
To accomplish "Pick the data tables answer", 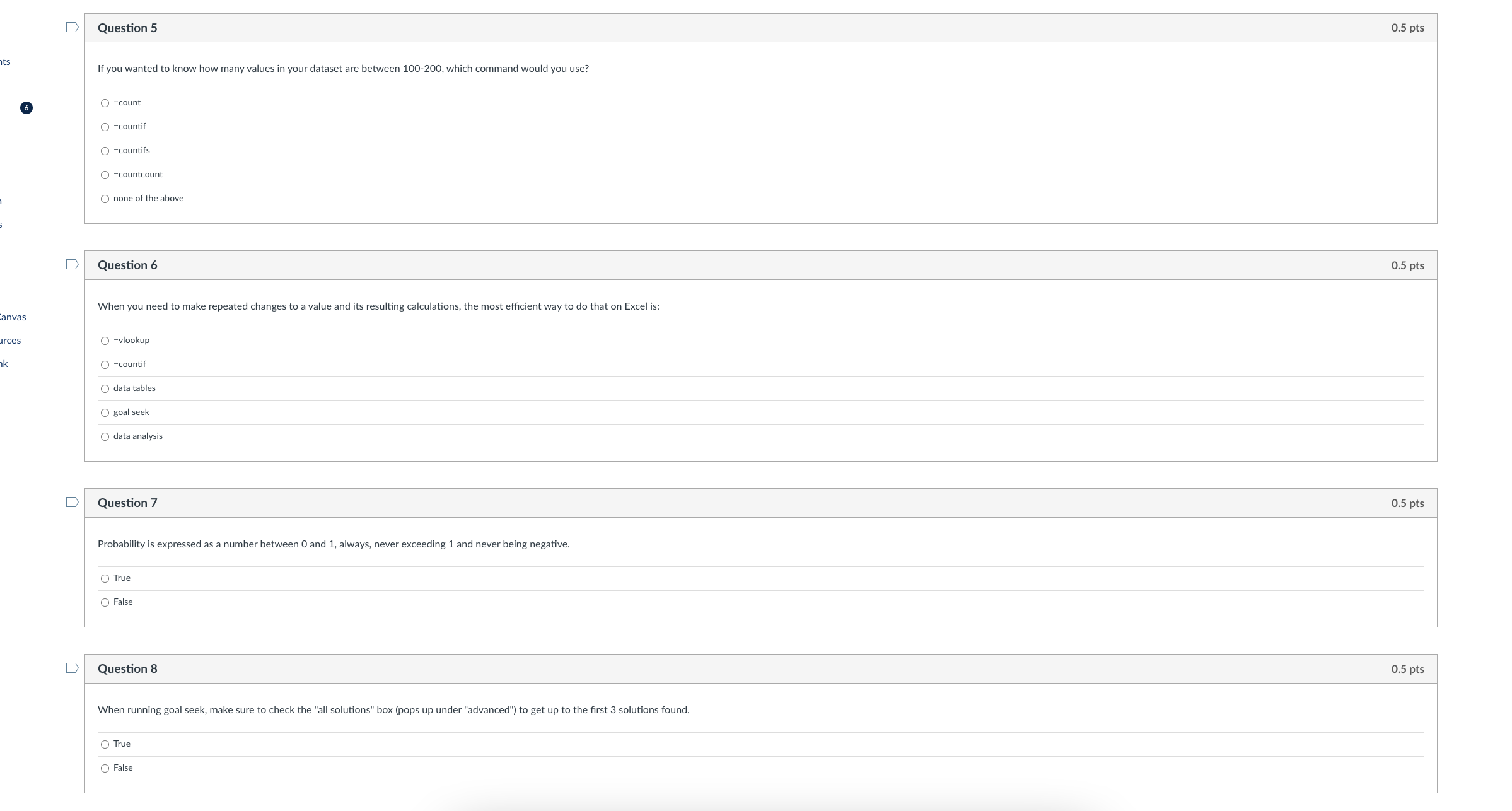I will pos(105,389).
